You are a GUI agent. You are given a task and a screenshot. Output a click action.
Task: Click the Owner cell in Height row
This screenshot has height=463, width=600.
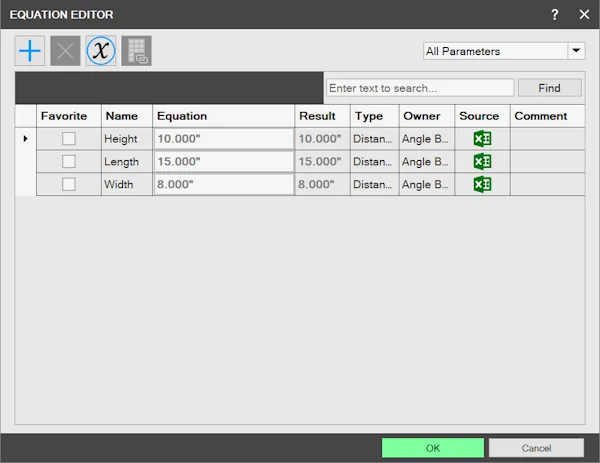click(427, 139)
